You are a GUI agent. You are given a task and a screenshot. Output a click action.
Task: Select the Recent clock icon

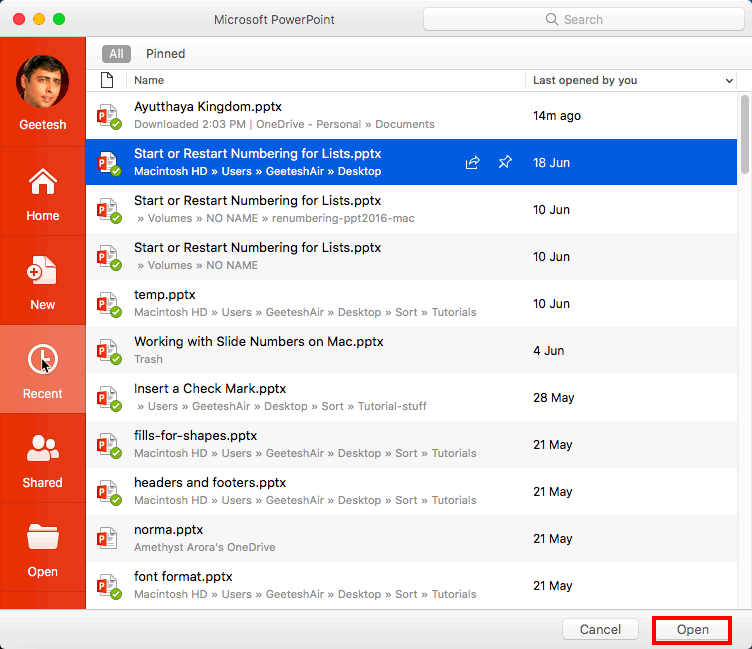[42, 360]
